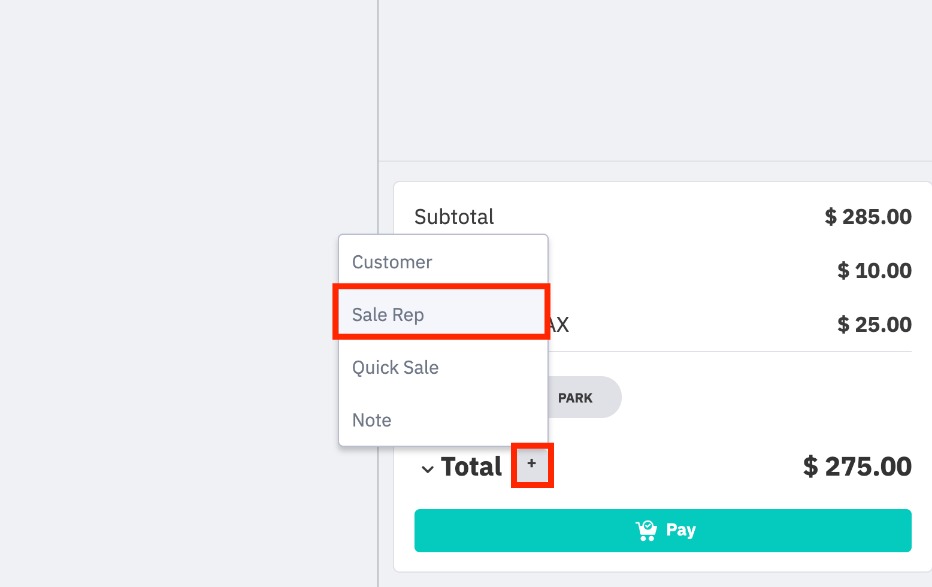Click the $ 25.00 tax amount

pos(874,325)
